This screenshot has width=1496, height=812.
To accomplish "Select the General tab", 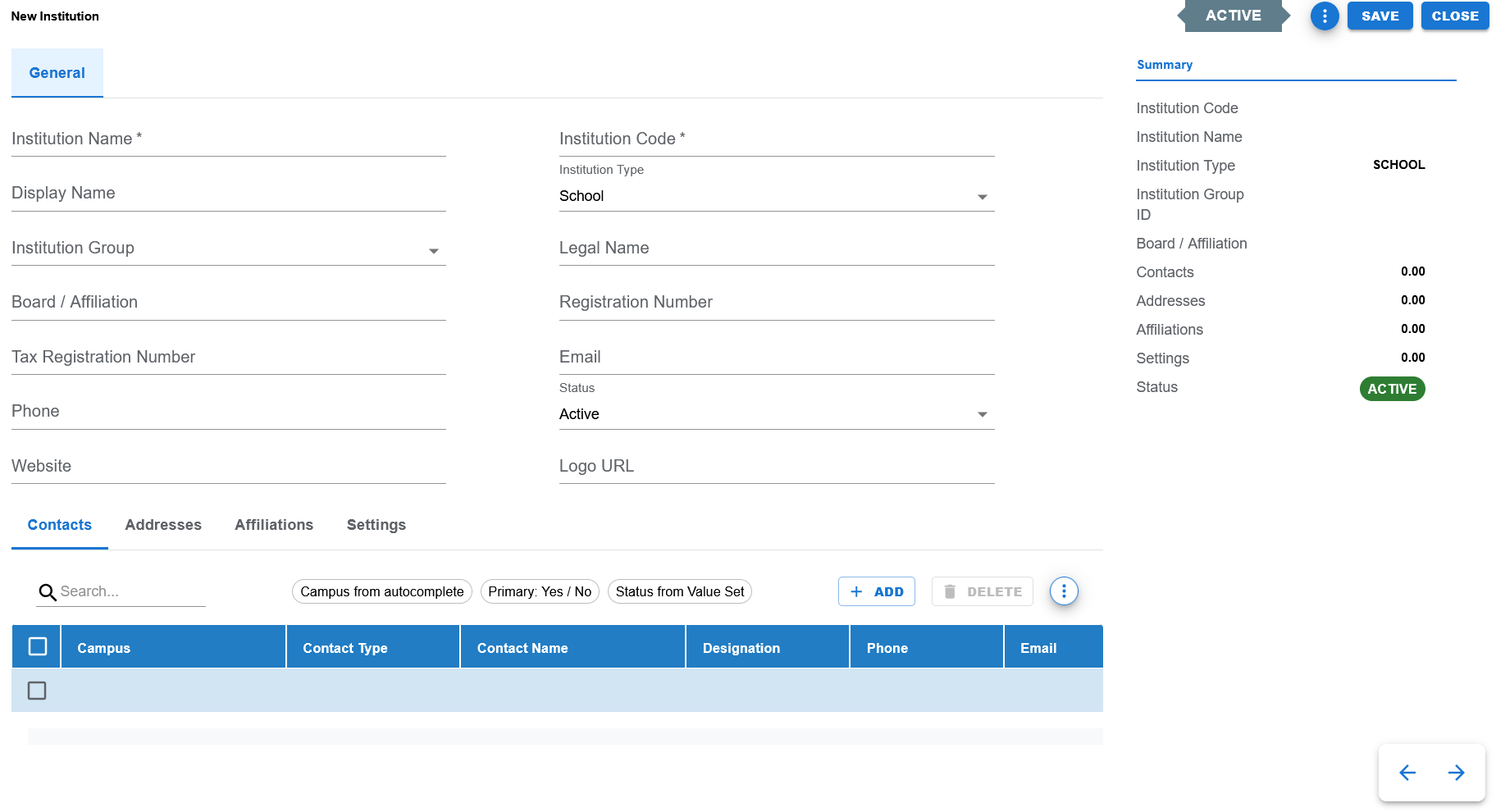I will [x=57, y=73].
